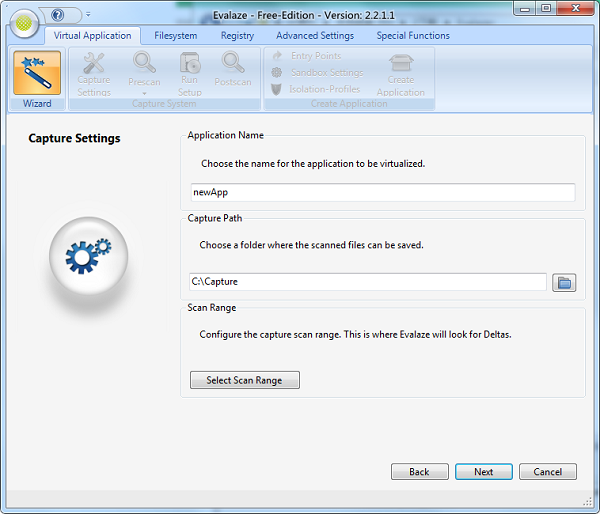
Task: Open Capture Settings tool in ribbon
Action: [x=94, y=74]
